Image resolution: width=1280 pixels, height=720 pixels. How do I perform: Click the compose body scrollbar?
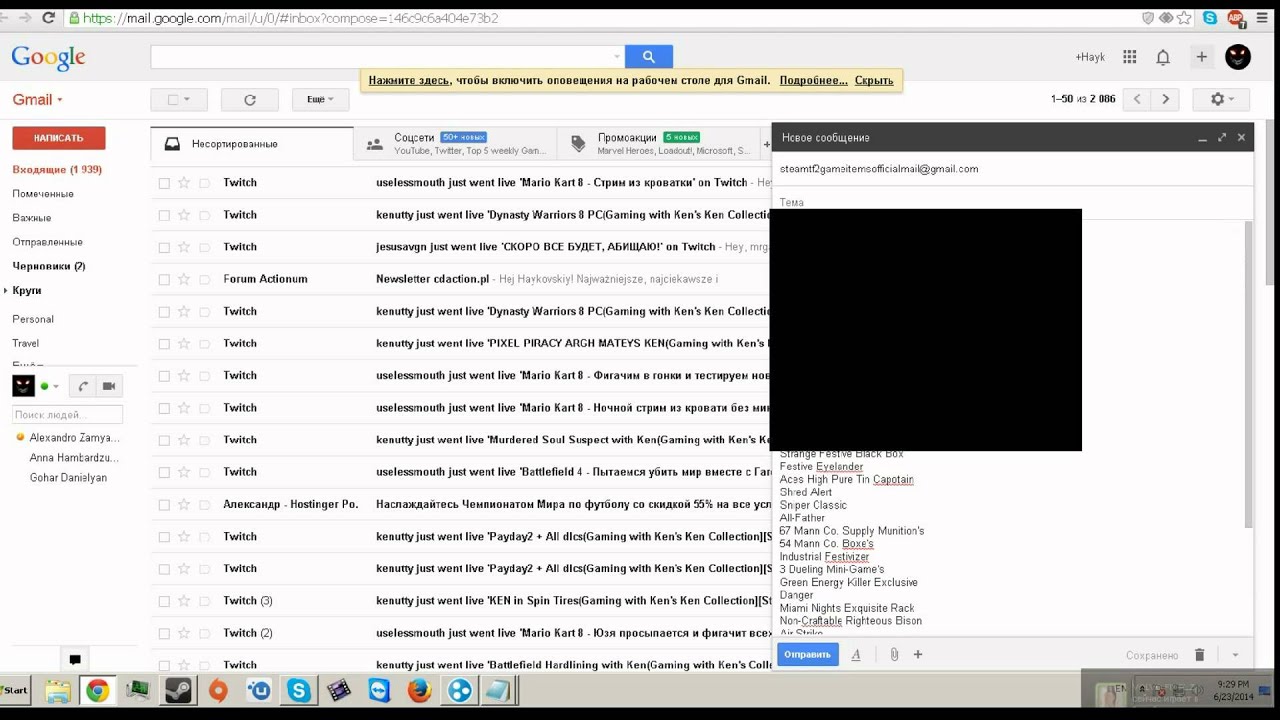click(x=1248, y=375)
